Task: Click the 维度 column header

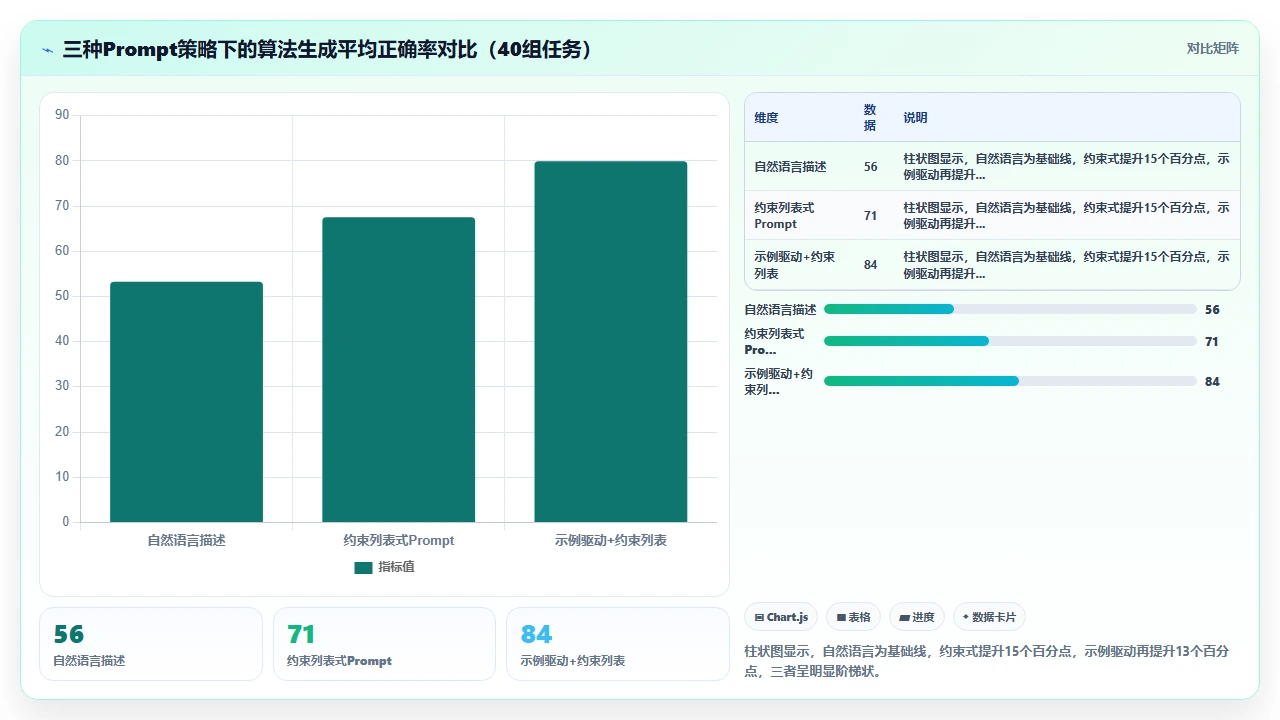Action: click(766, 117)
